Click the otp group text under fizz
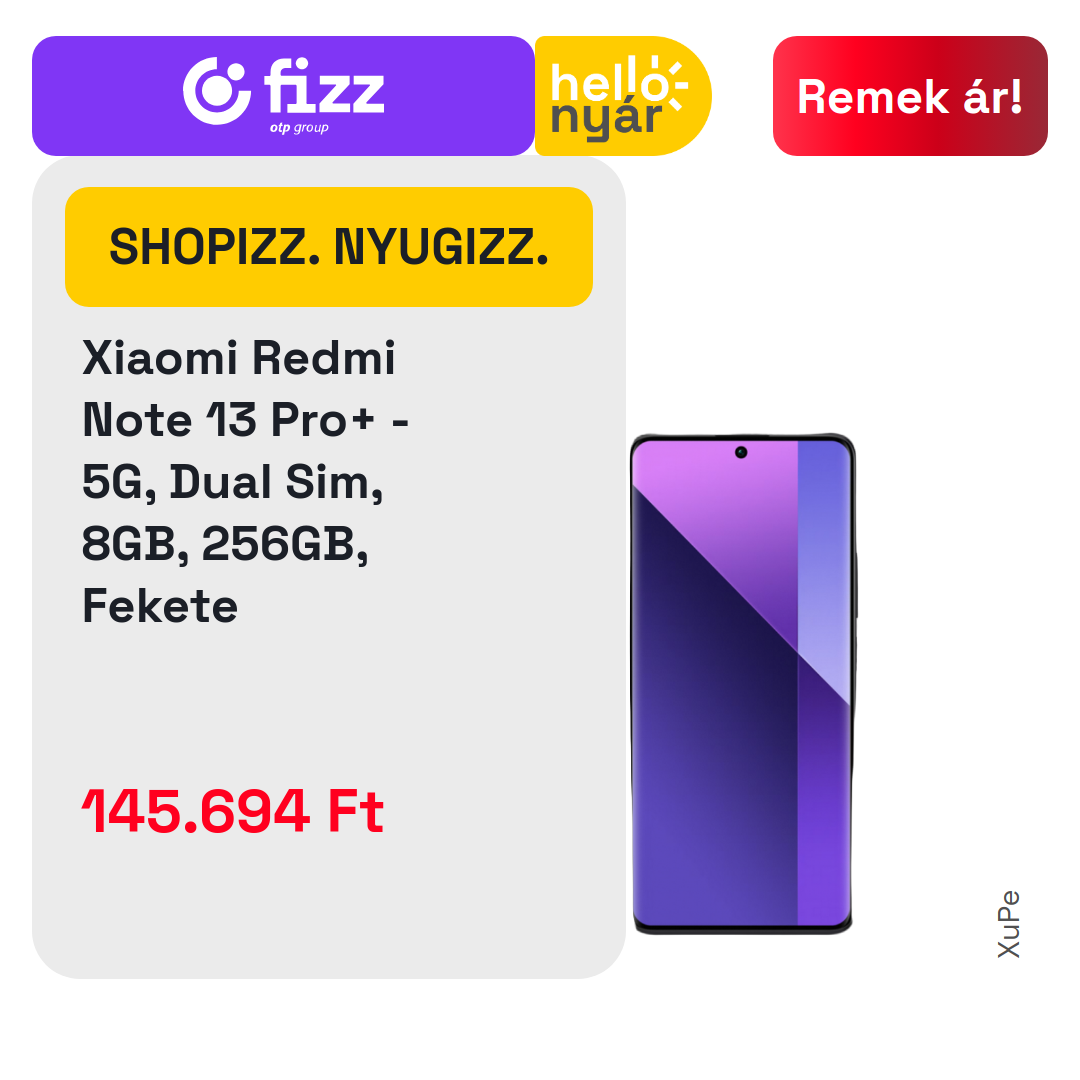The width and height of the screenshot is (1080, 1080). (299, 127)
